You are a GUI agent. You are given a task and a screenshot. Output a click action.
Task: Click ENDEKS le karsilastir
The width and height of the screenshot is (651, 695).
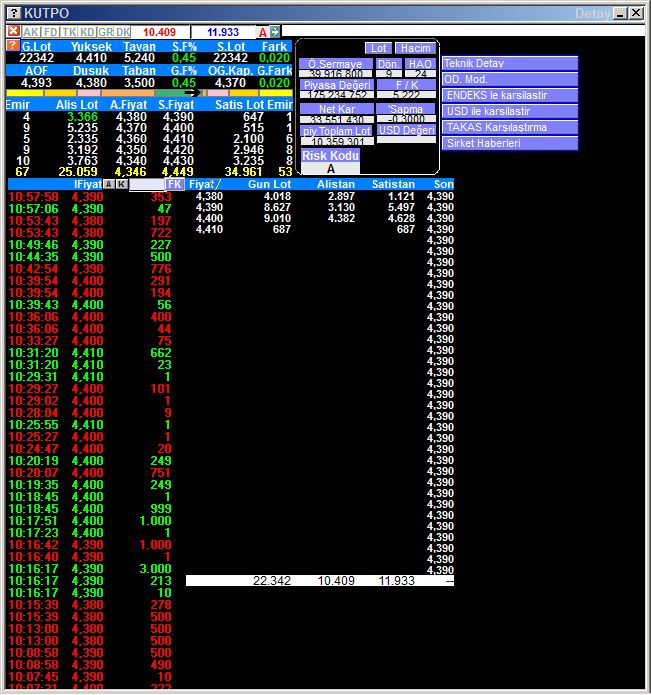tap(510, 95)
